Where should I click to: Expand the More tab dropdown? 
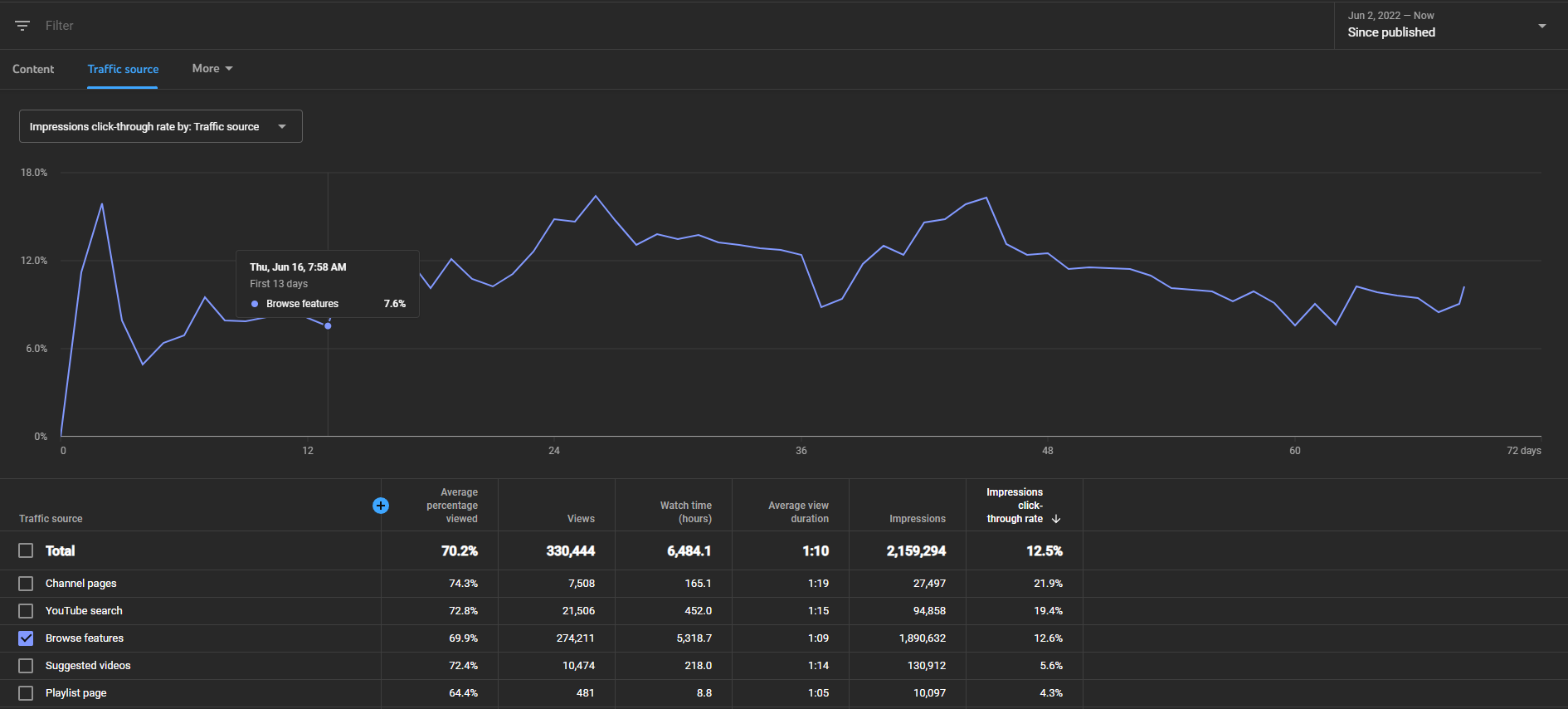click(x=212, y=68)
